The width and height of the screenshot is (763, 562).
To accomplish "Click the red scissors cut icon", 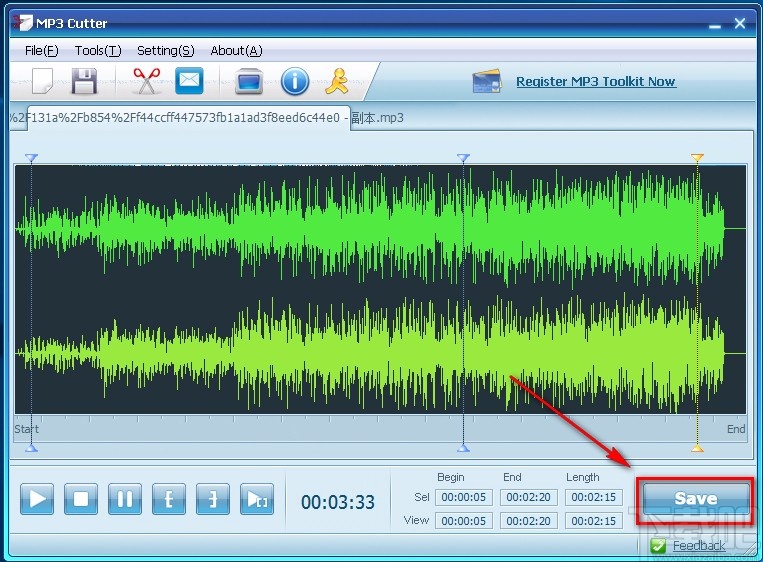I will pyautogui.click(x=146, y=81).
